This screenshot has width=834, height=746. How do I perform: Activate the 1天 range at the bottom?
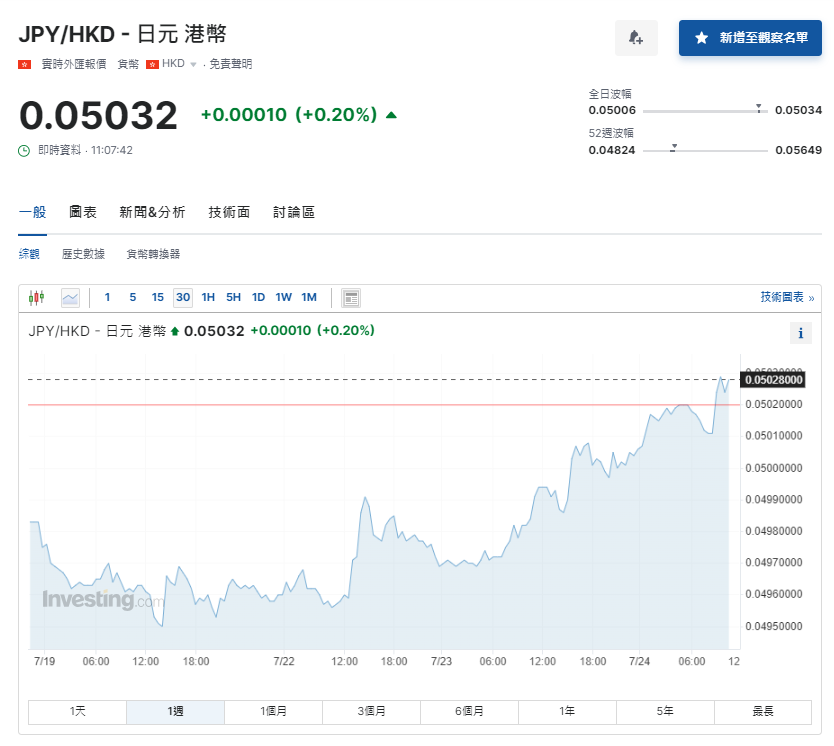coord(77,711)
